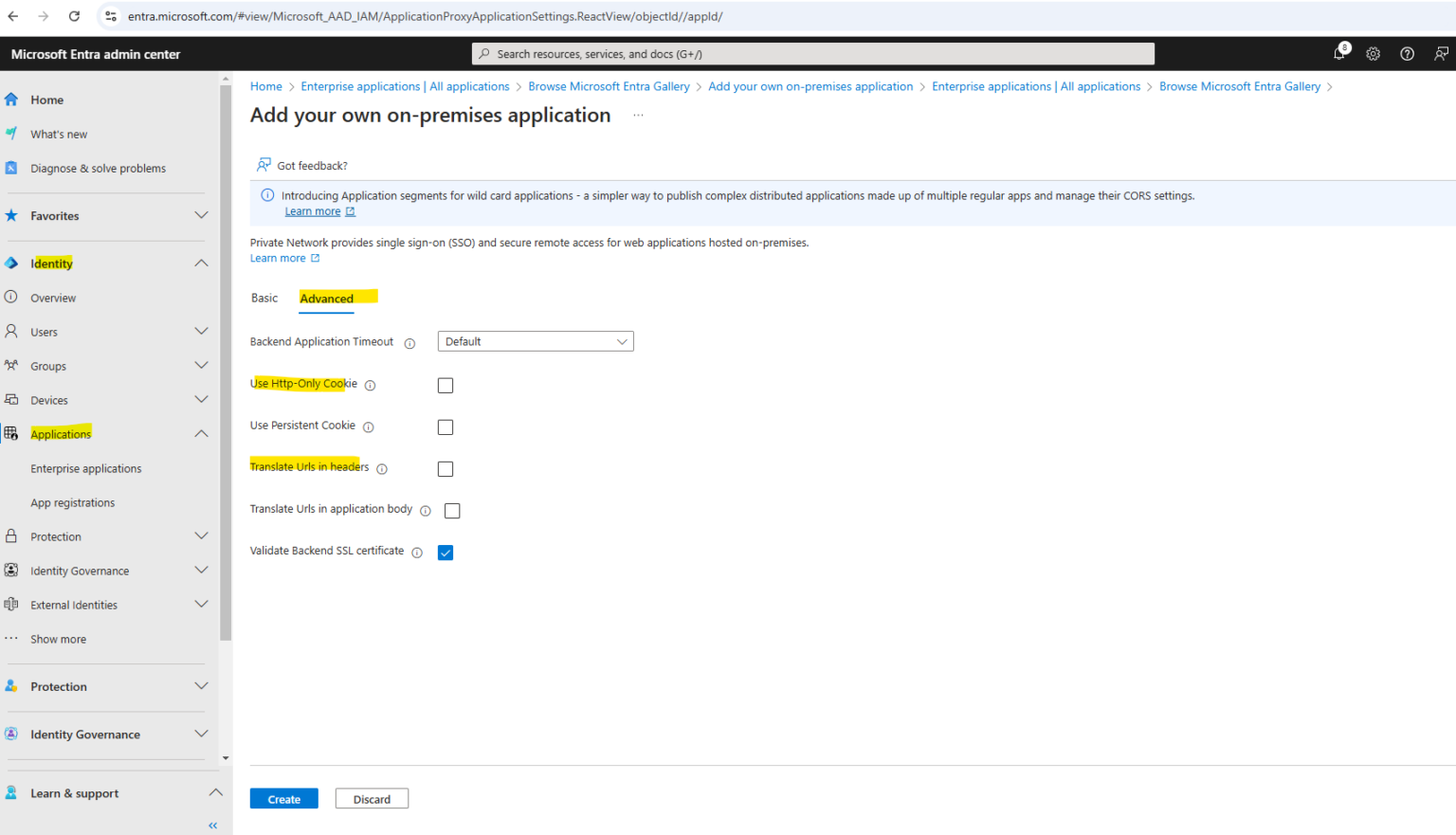
Task: Click the What's new megaphone icon
Action: tap(12, 133)
